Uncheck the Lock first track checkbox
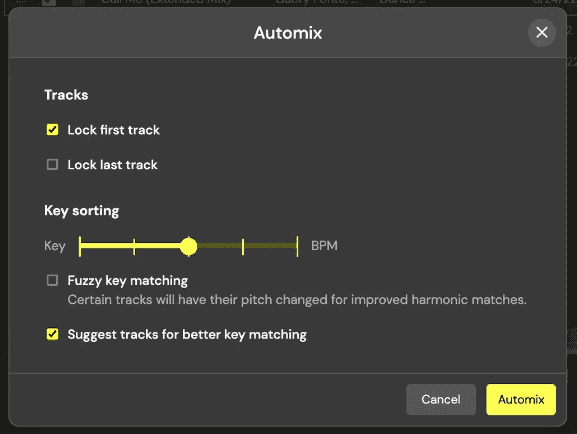This screenshot has width=577, height=434. click(x=52, y=130)
